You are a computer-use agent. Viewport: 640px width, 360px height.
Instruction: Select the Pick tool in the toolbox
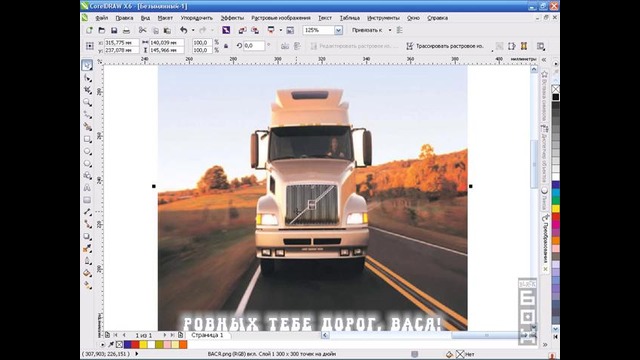click(87, 65)
